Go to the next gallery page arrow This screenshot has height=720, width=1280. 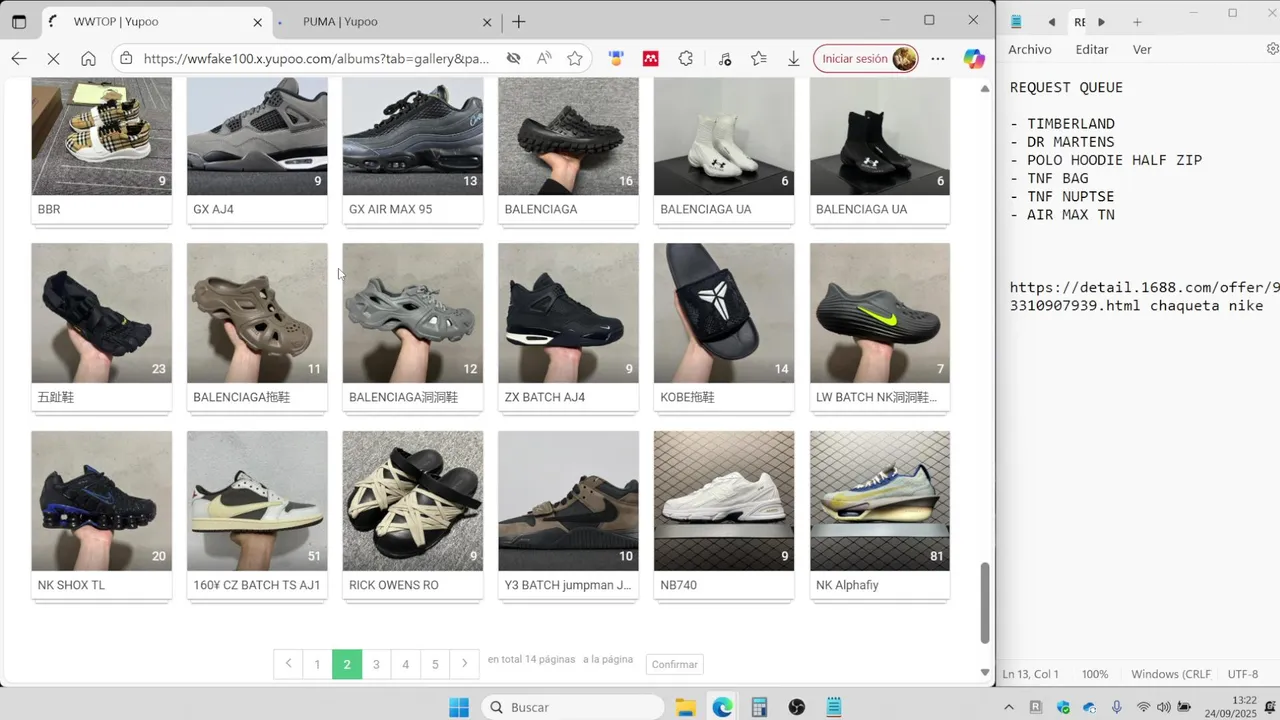[x=464, y=664]
